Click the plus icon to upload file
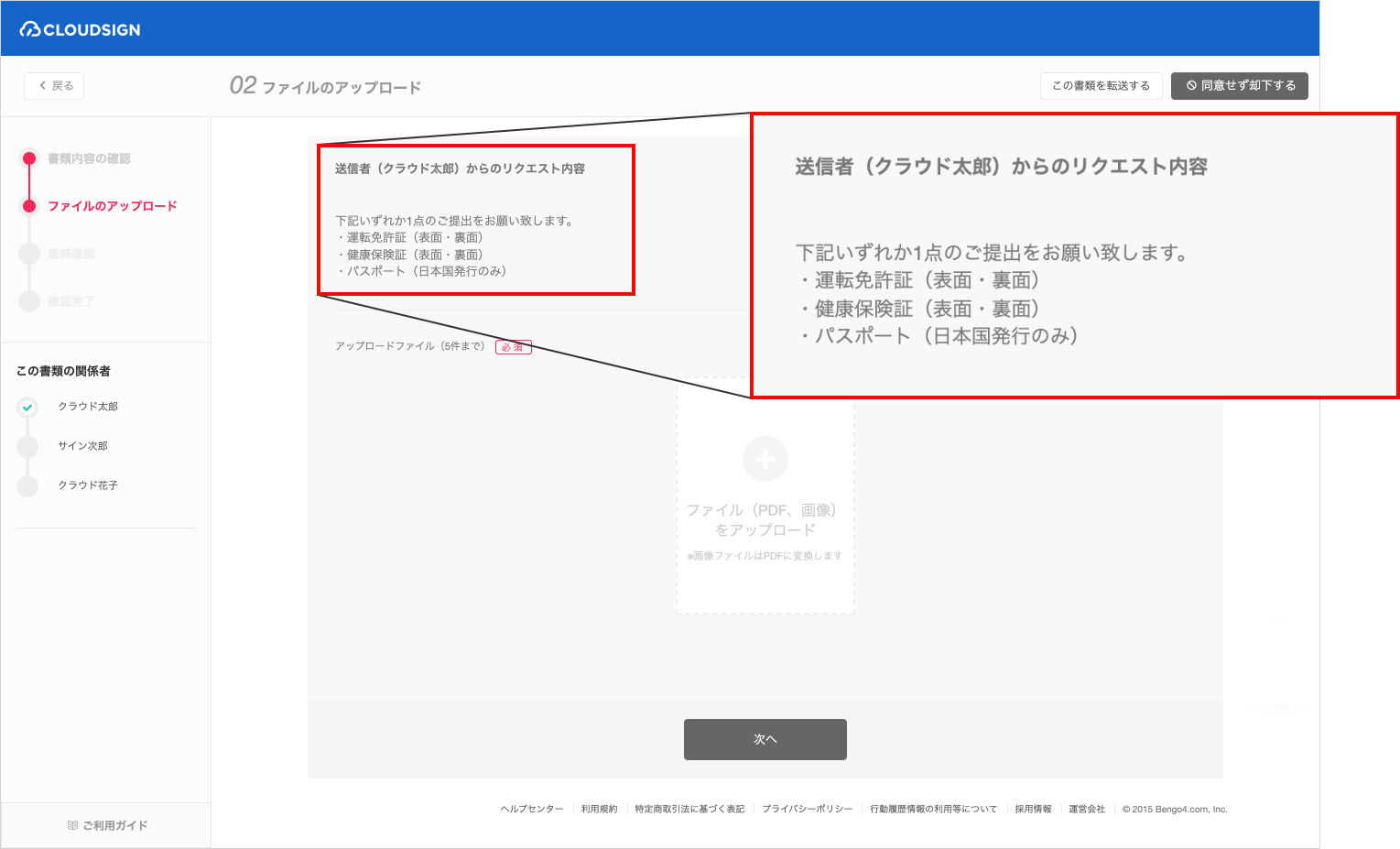The width and height of the screenshot is (1400, 849). [765, 459]
